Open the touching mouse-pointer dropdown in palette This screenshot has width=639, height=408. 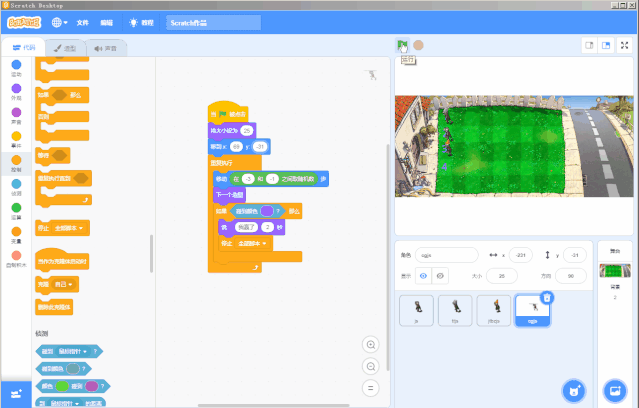pos(73,351)
